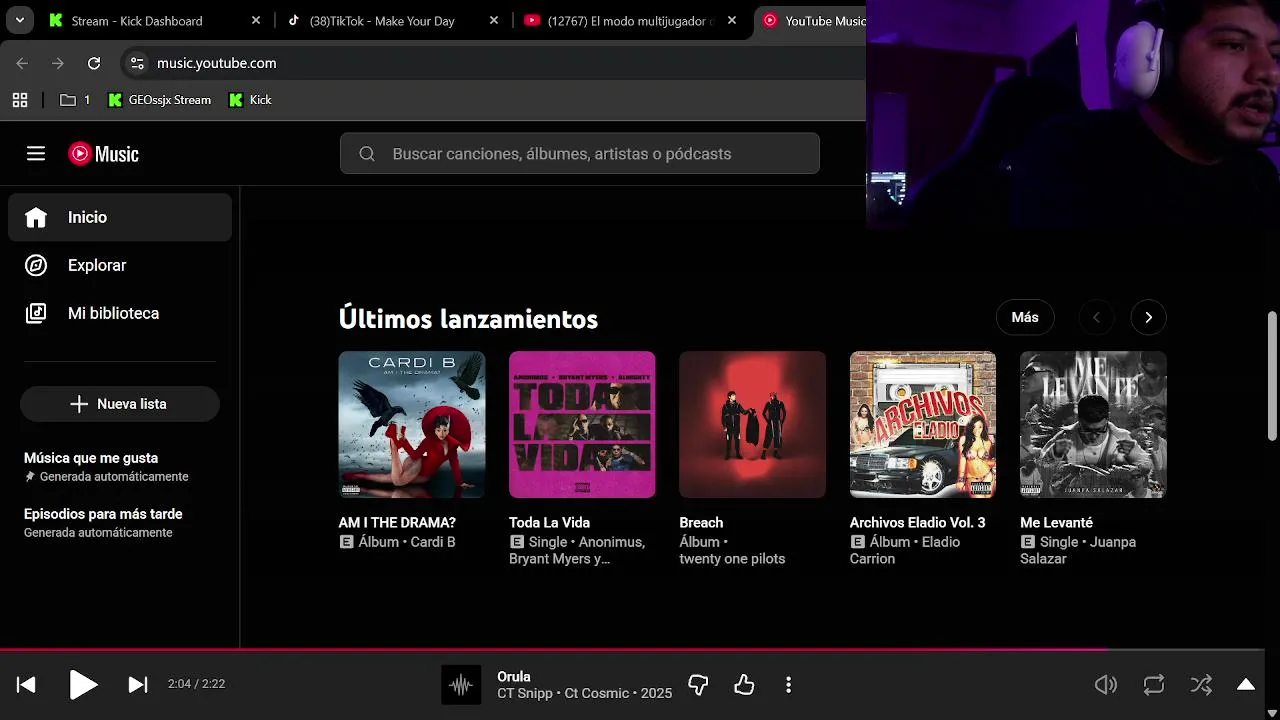The image size is (1280, 720).
Task: Skip to previous track
Action: [x=26, y=684]
